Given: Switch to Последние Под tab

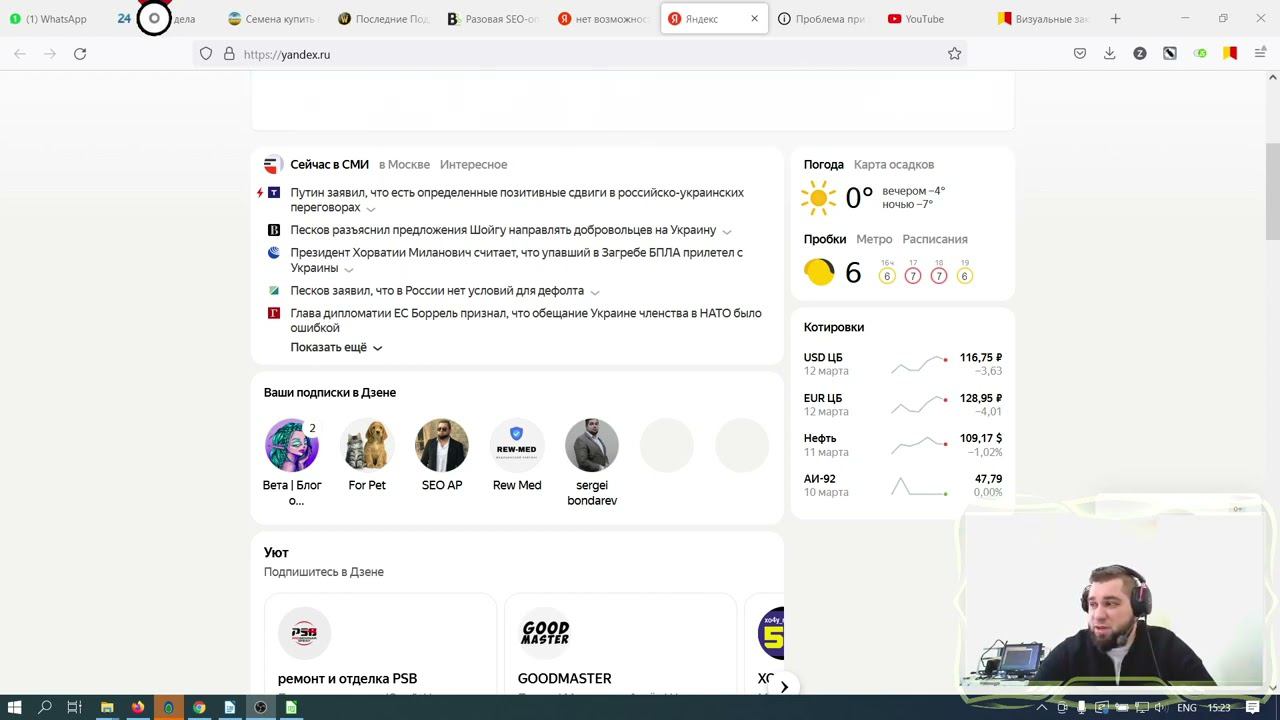Looking at the screenshot, I should point(384,18).
